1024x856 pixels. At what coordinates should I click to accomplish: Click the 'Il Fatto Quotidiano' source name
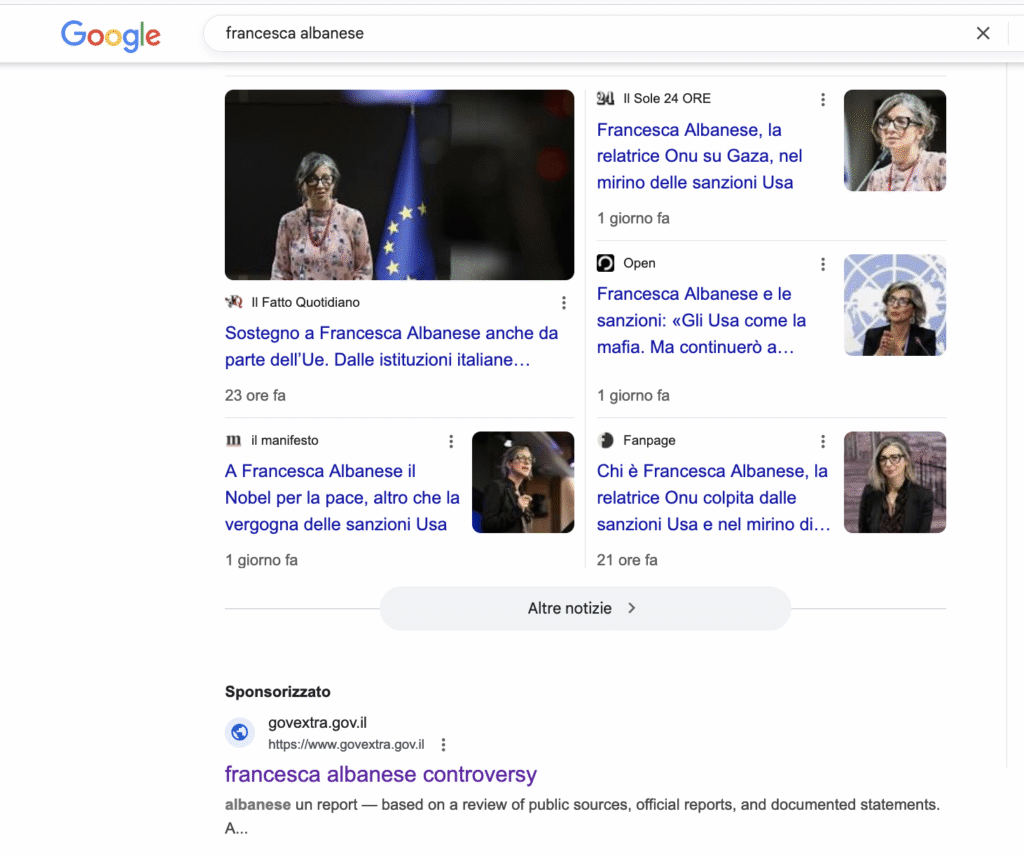click(306, 302)
